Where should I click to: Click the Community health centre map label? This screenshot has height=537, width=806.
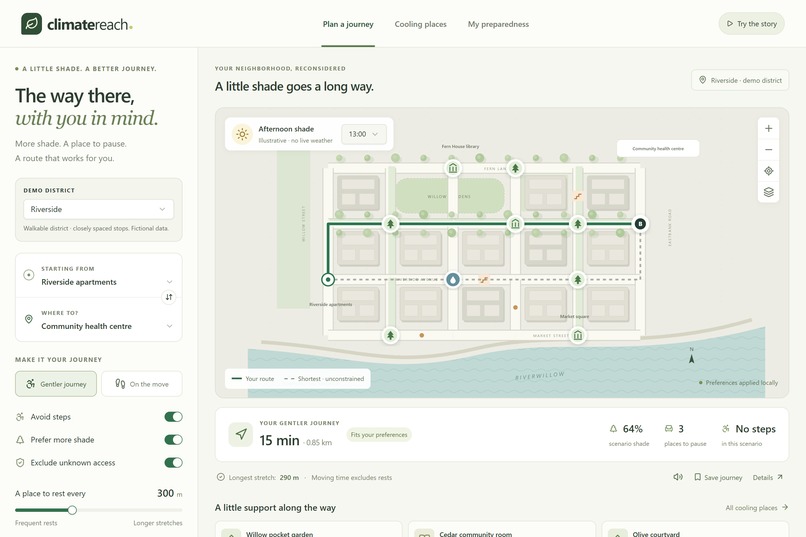pos(658,149)
